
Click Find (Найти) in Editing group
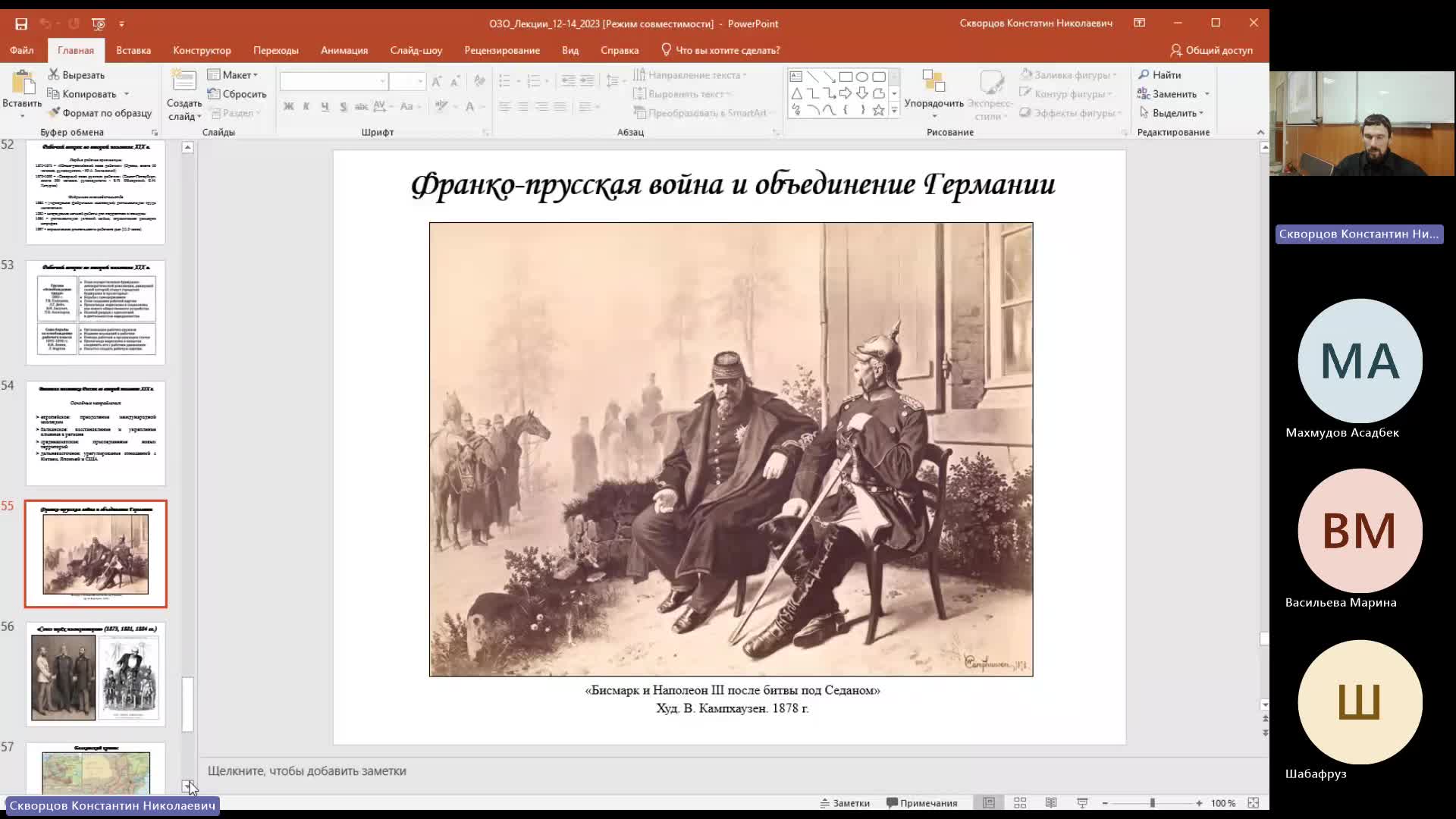pyautogui.click(x=1159, y=75)
